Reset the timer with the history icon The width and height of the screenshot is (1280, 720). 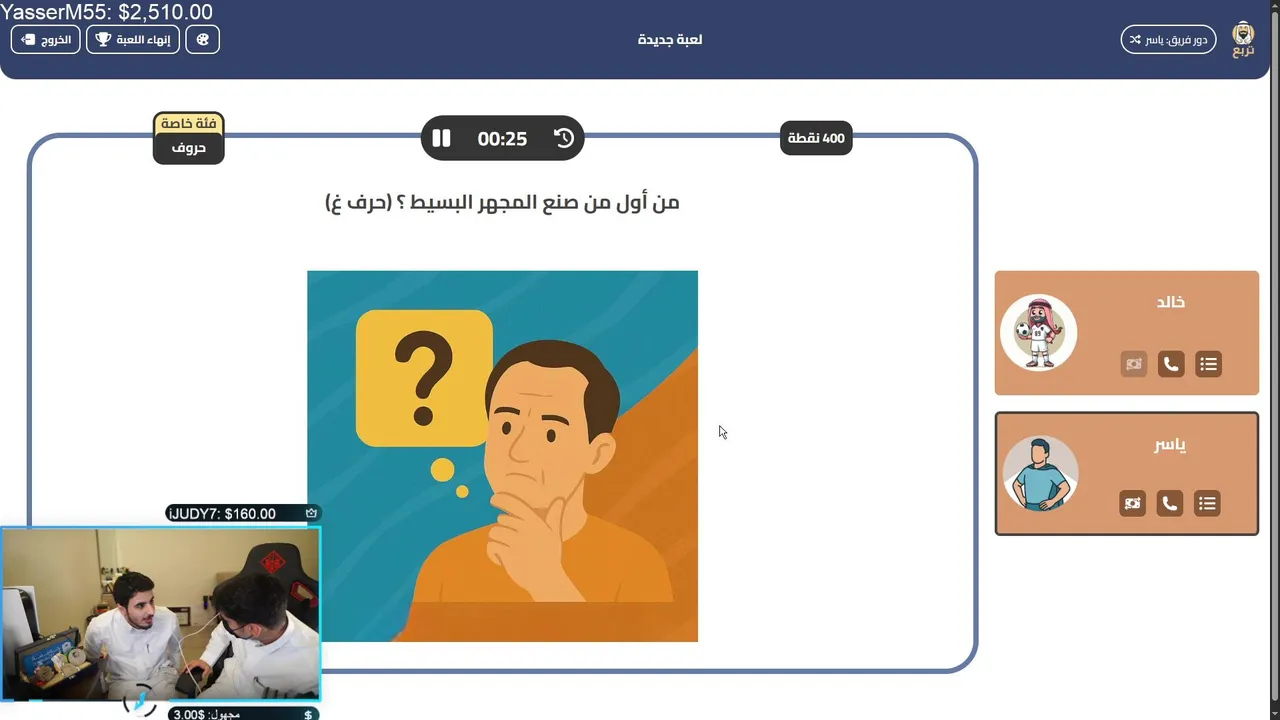564,139
